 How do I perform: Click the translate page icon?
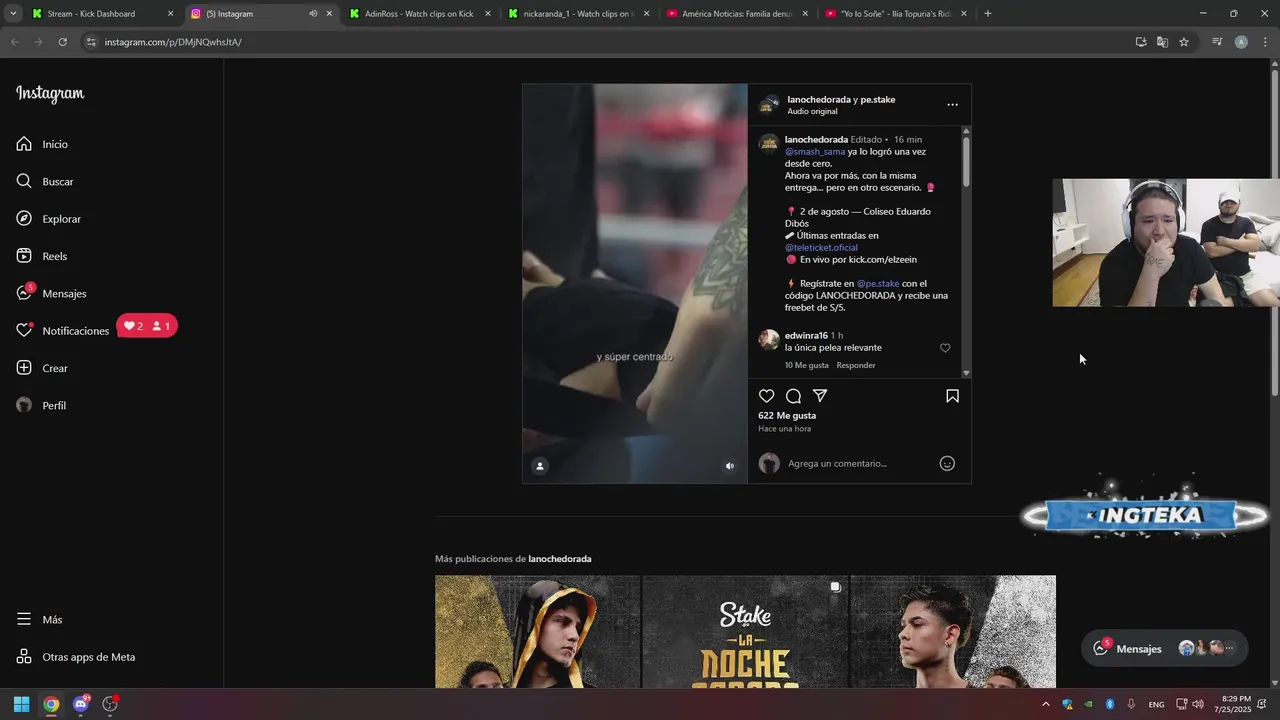tap(1162, 42)
